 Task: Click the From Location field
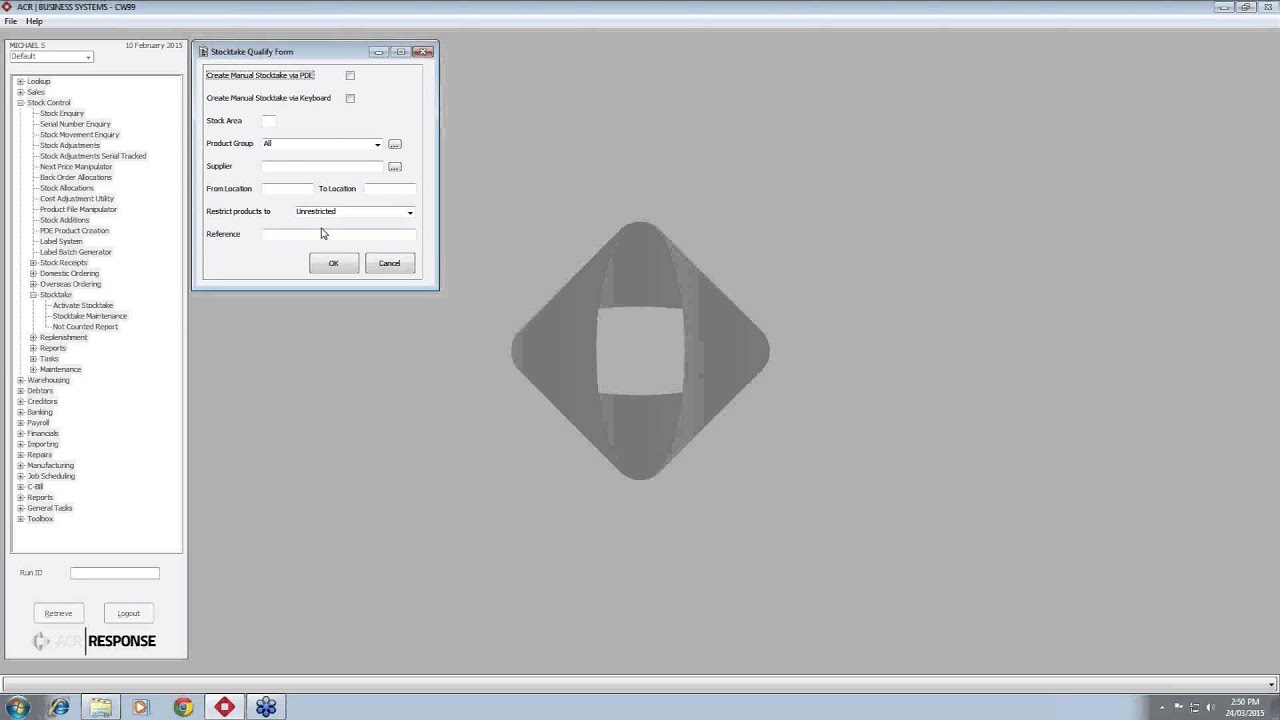pyautogui.click(x=287, y=188)
